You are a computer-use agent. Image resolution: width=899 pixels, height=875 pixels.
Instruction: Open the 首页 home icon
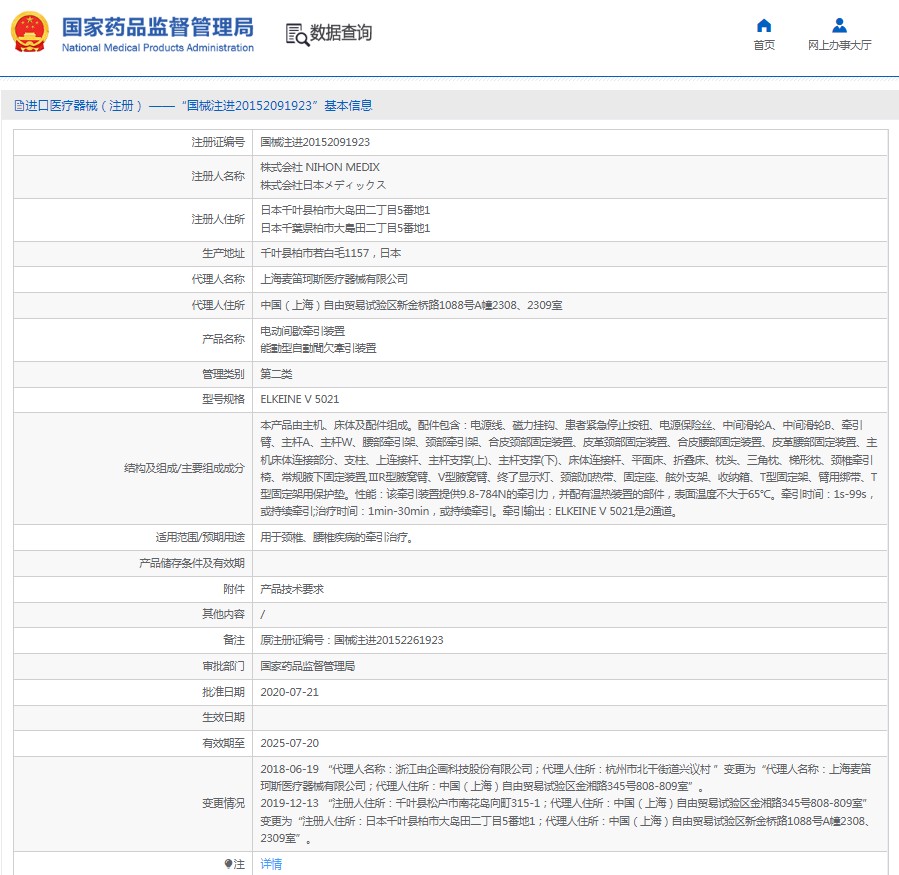[764, 26]
